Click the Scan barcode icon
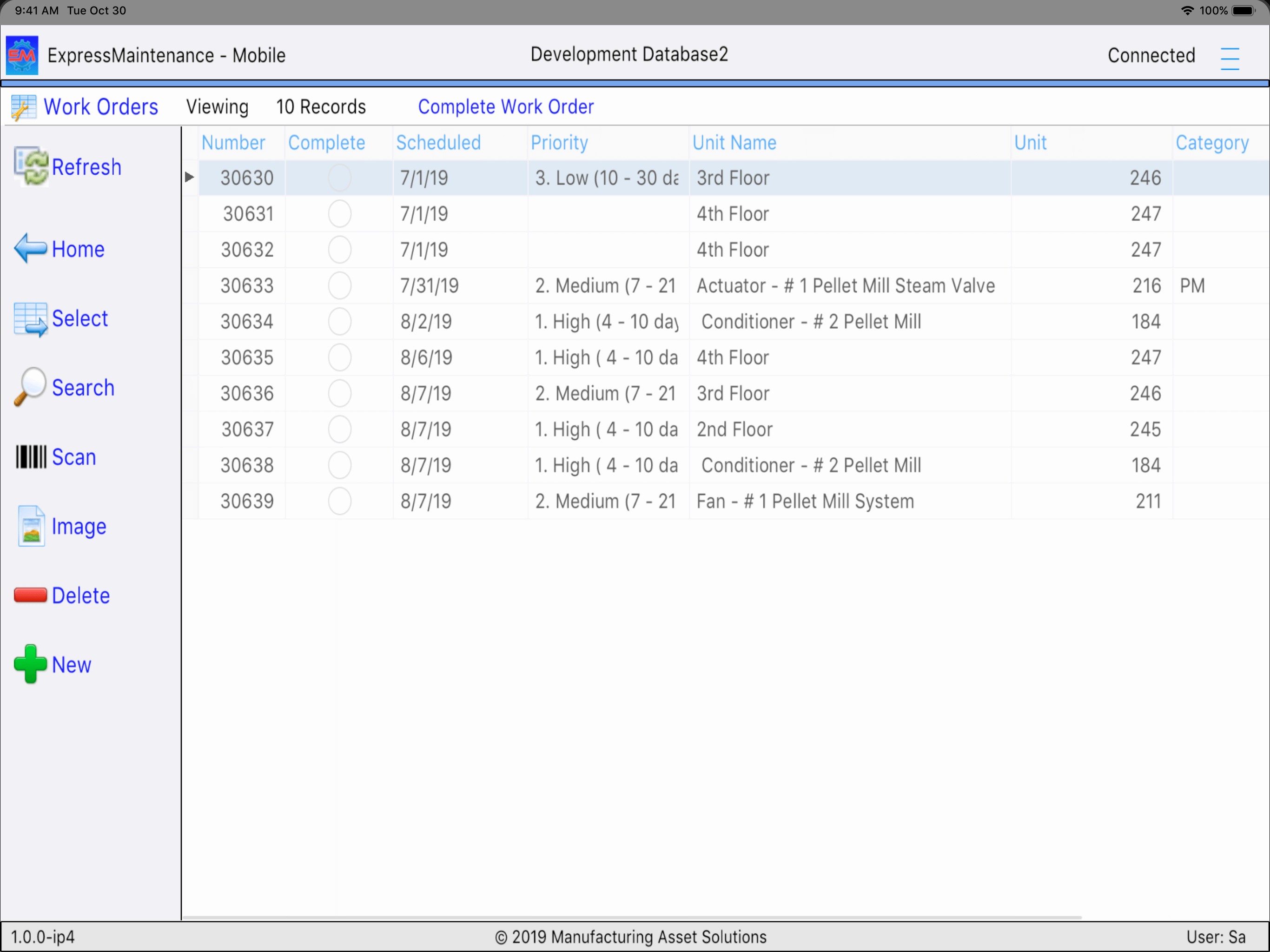 31,457
